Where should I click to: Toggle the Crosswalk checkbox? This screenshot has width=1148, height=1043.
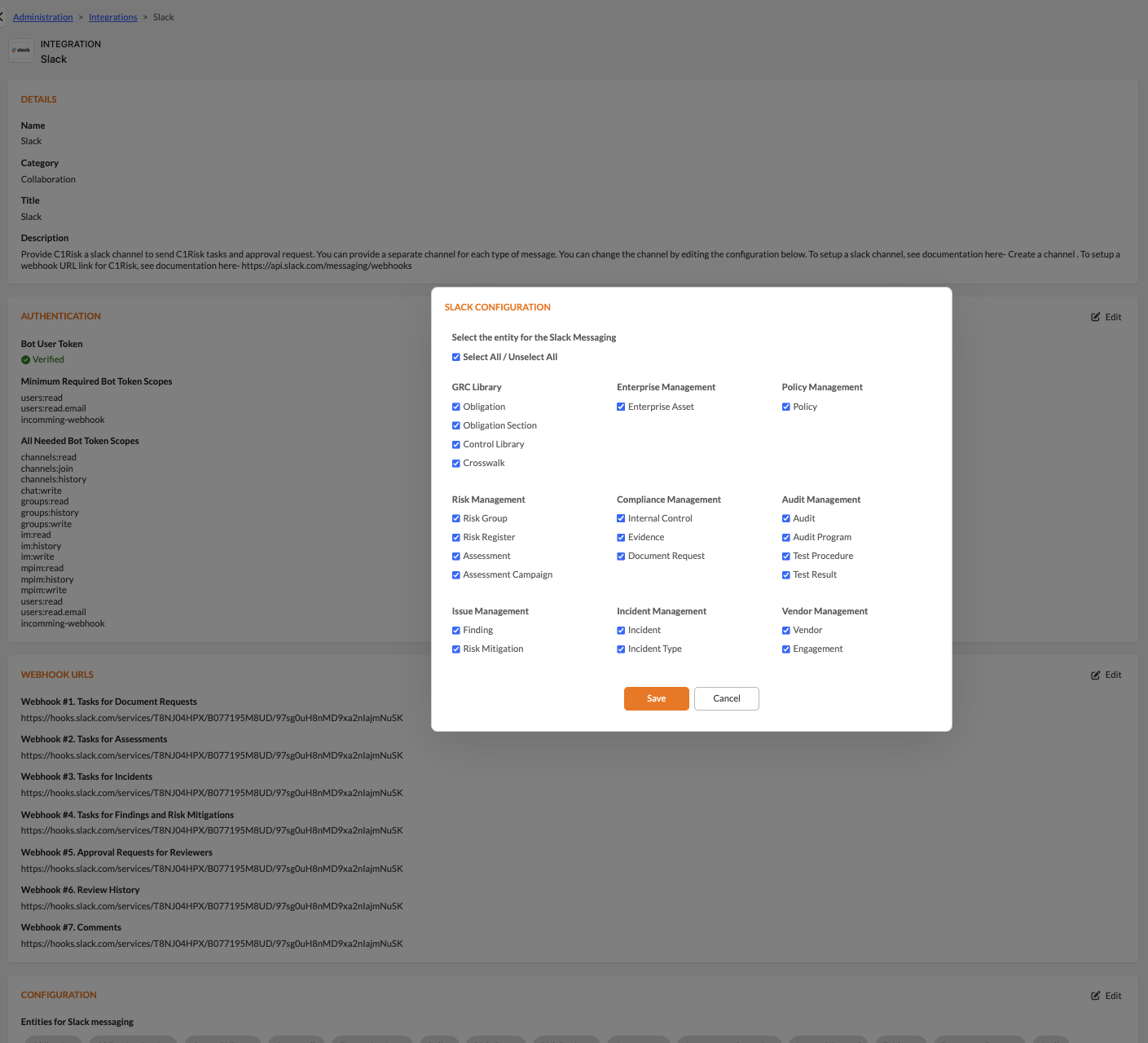point(456,463)
